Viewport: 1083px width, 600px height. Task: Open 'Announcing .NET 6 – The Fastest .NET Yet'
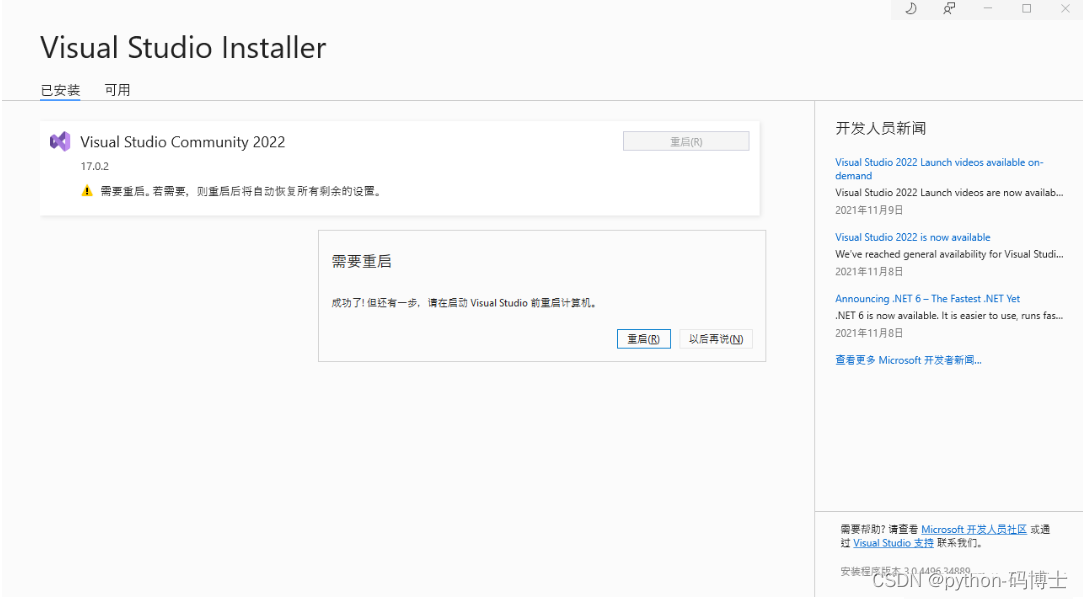point(928,298)
